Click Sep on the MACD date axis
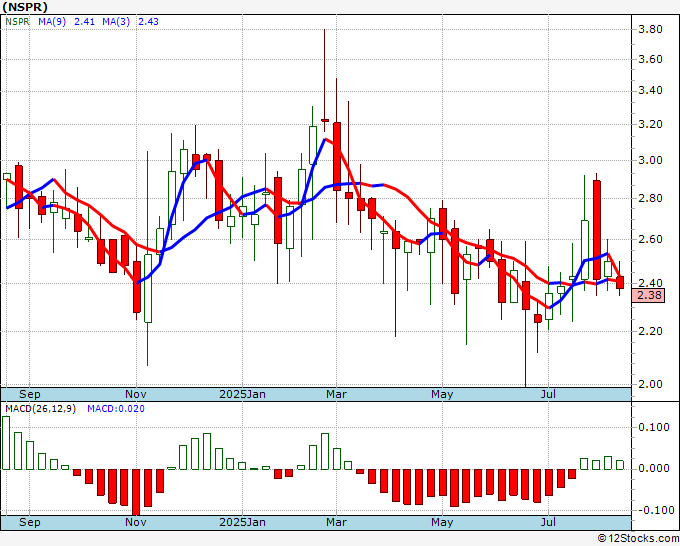Screen dimensions: 680x546 click(29, 522)
